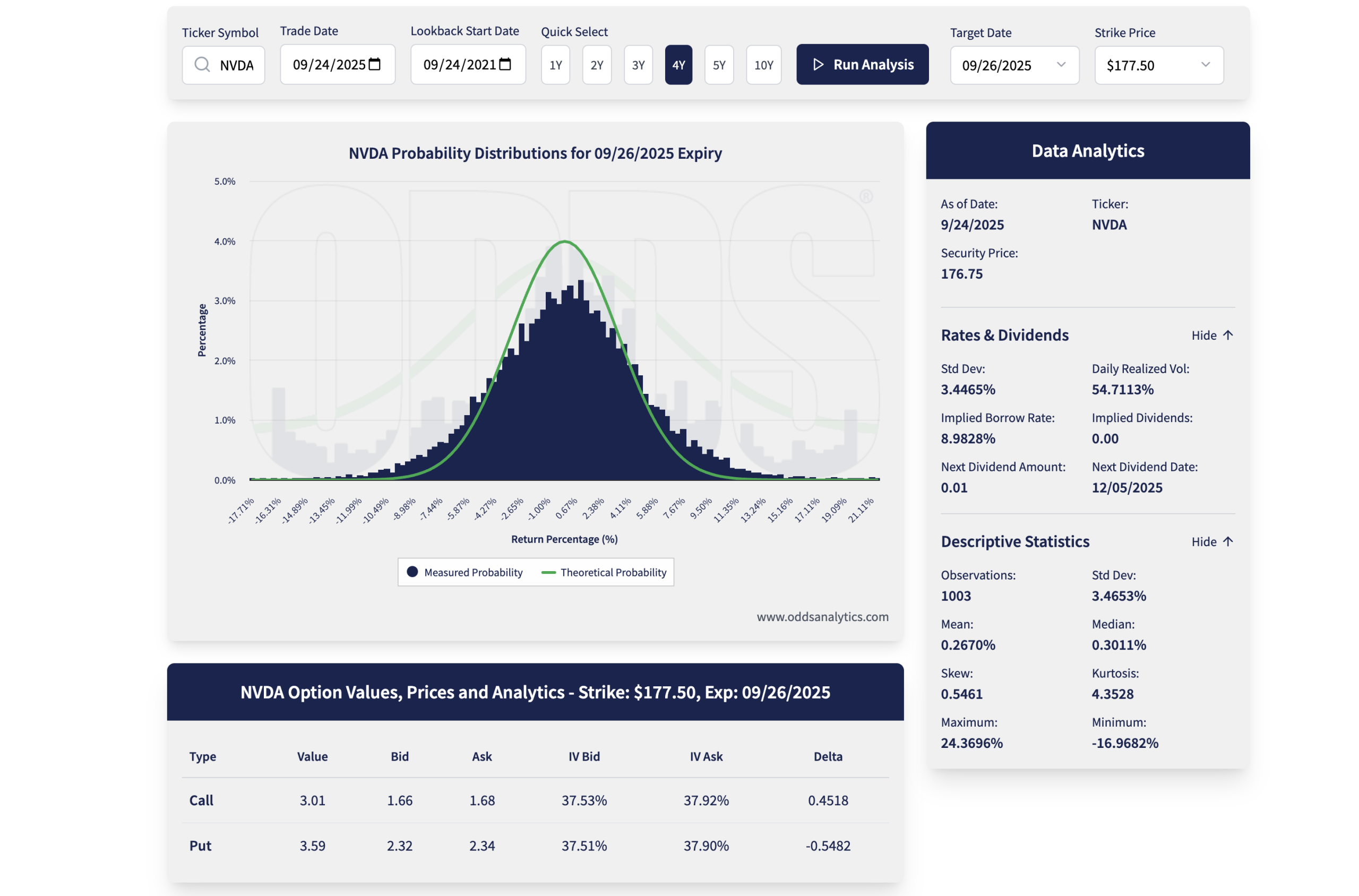Screen dimensions: 1359x896
Task: Toggle Measured Probability legend marker
Action: tap(412, 572)
